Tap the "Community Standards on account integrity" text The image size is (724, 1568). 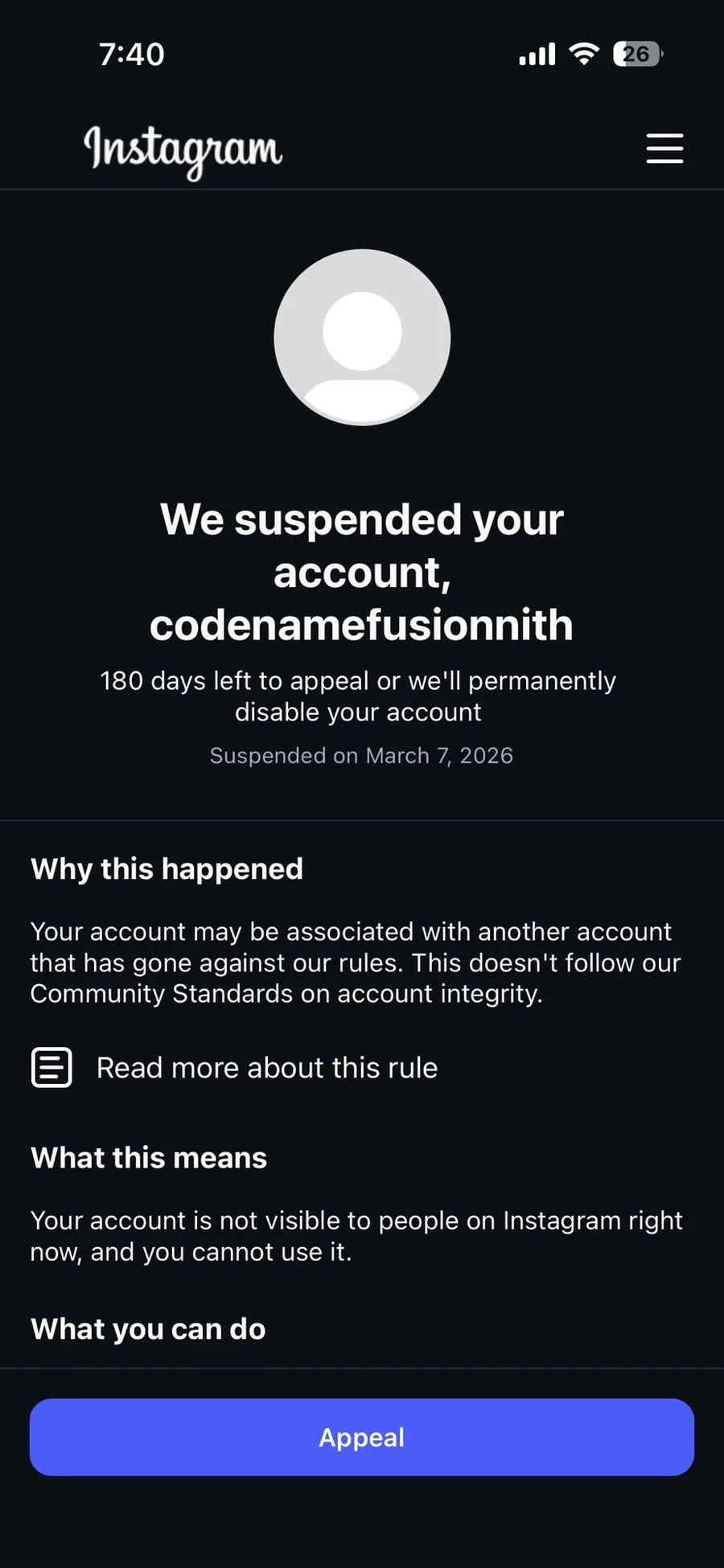(286, 994)
